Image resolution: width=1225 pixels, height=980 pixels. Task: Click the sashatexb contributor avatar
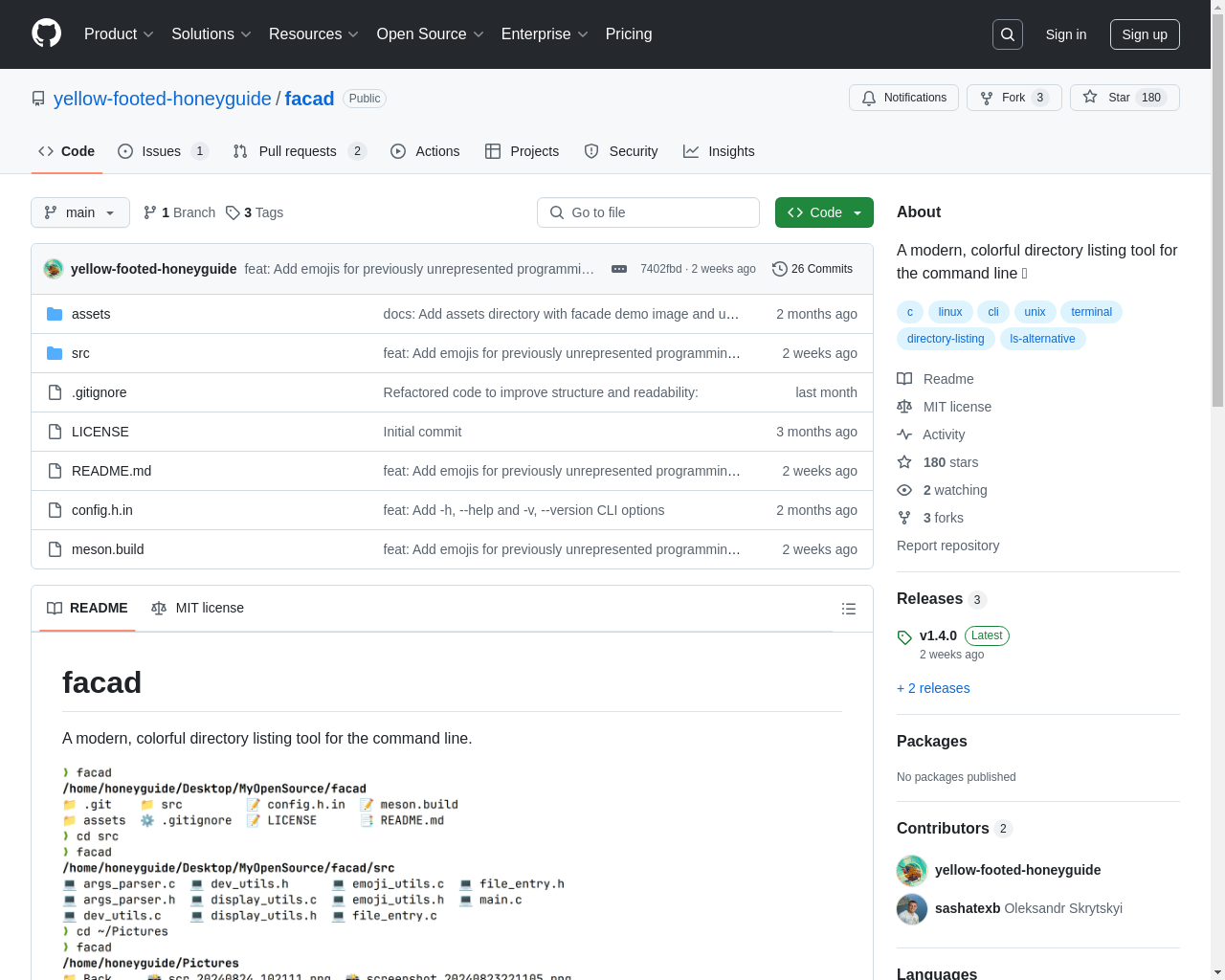pyautogui.click(x=912, y=909)
